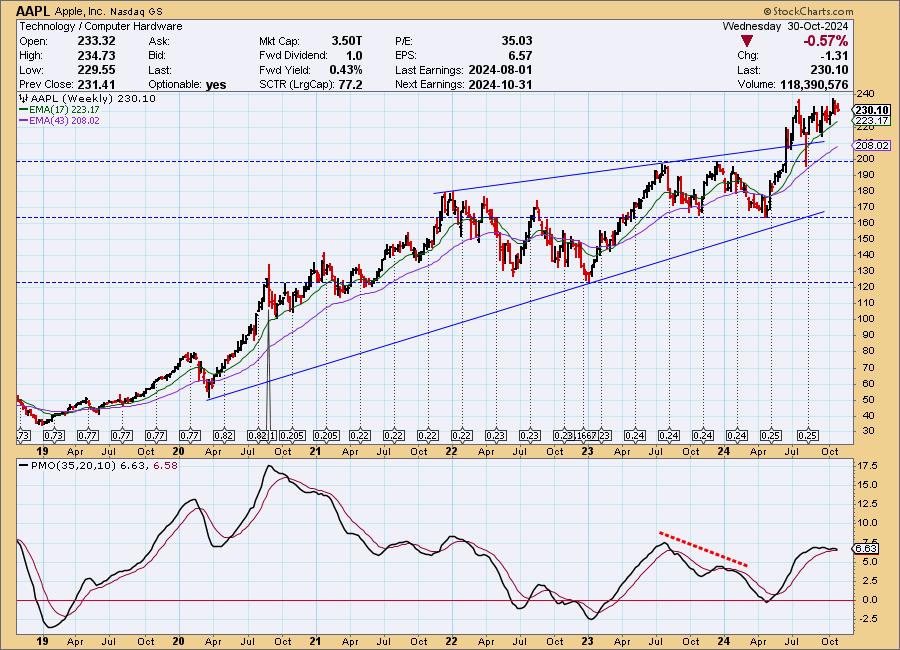
Task: Click the High value 234.73
Action: [x=96, y=56]
